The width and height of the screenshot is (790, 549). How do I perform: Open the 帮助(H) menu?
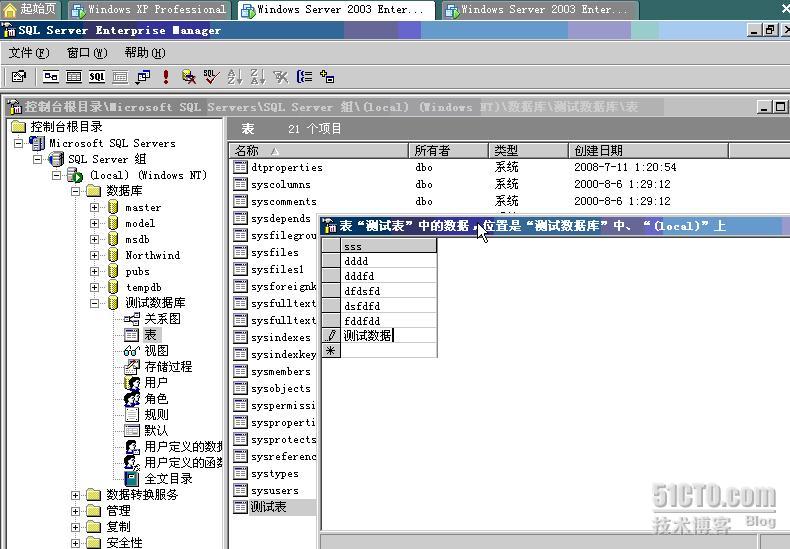(145, 52)
